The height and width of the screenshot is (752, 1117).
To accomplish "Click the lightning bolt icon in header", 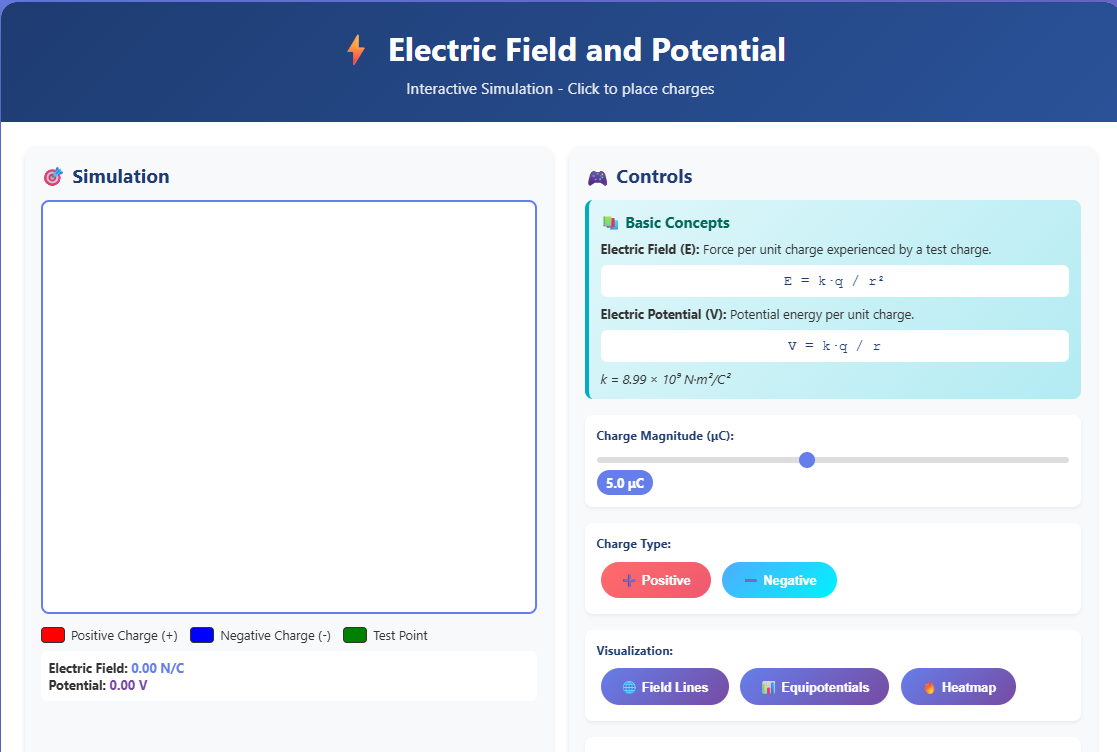I will (x=356, y=50).
